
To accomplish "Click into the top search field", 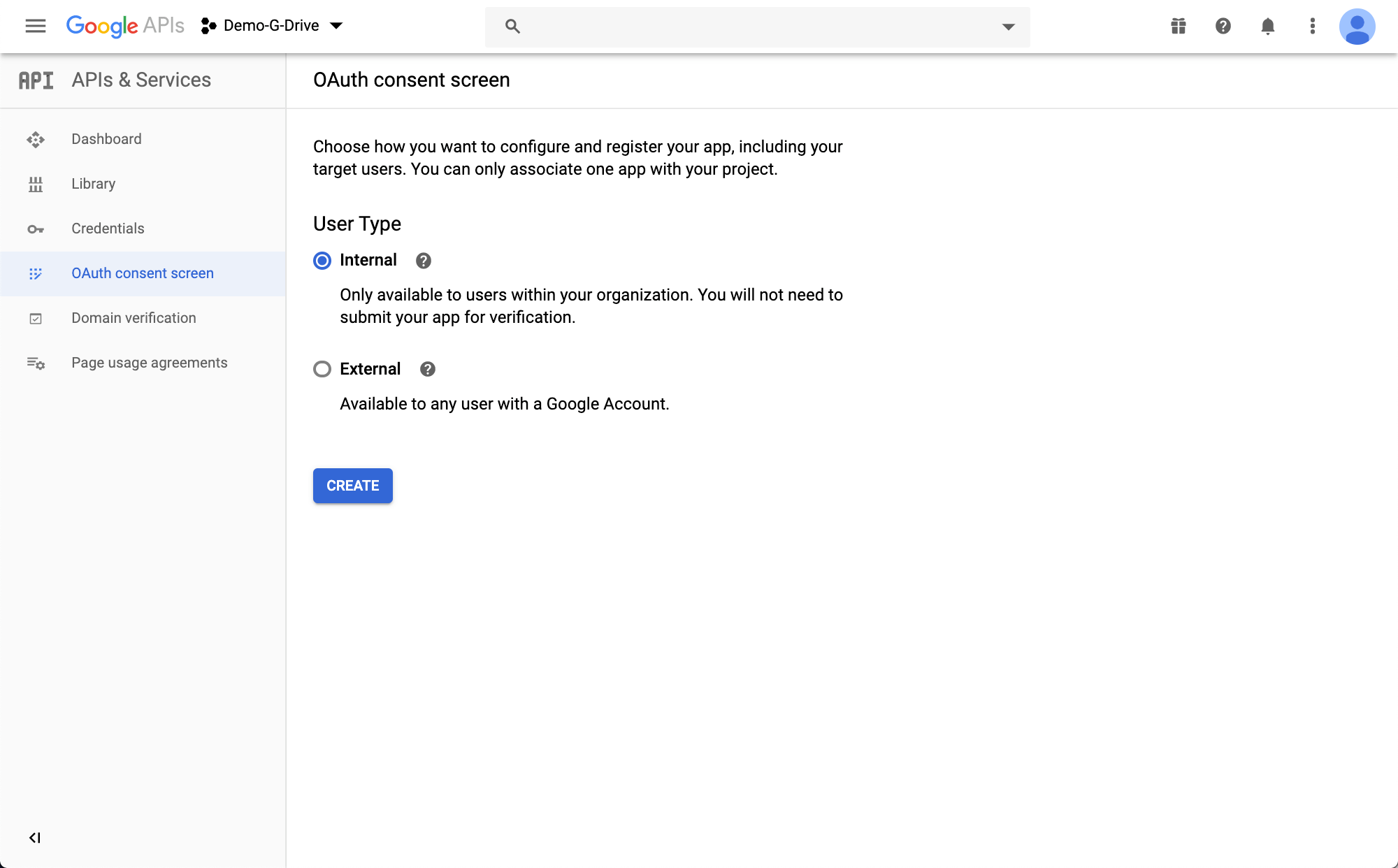I will (x=755, y=27).
